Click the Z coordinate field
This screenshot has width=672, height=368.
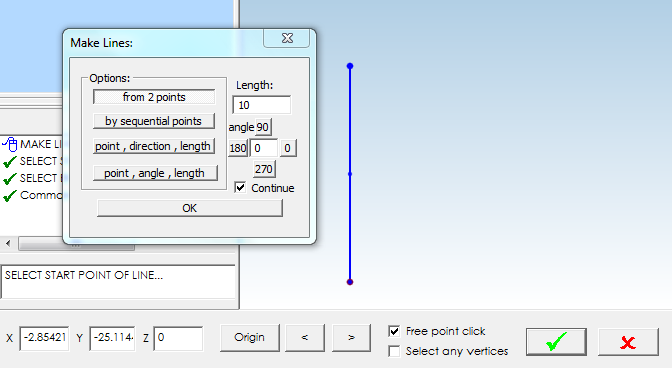pos(178,338)
